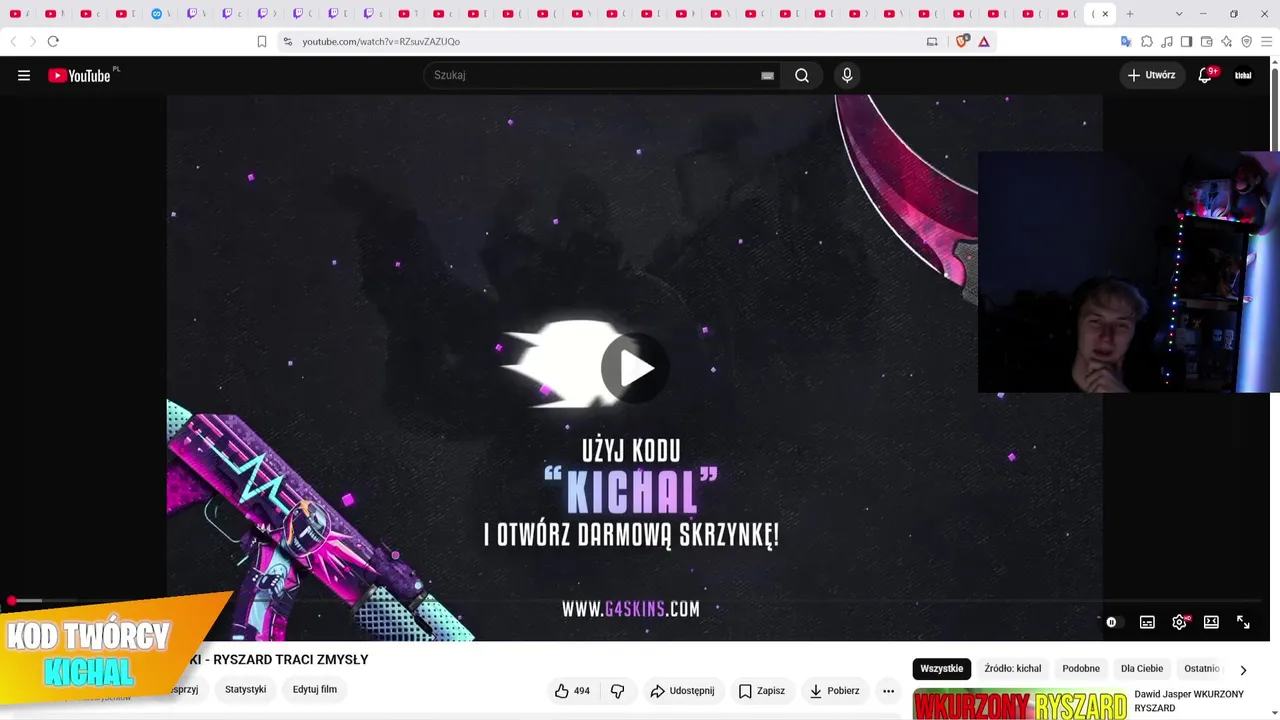1280x720 pixels.
Task: Go forward in browser history
Action: 32,41
